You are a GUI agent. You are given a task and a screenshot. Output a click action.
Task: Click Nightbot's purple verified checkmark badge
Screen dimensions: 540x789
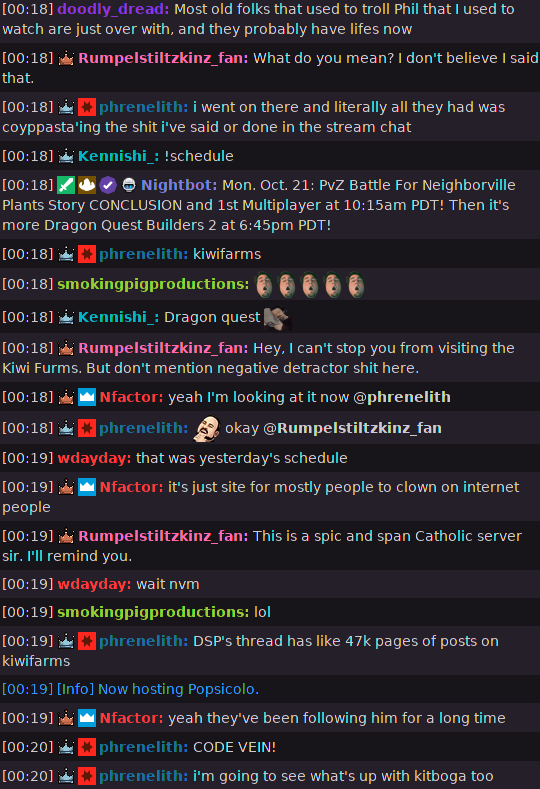tap(108, 185)
